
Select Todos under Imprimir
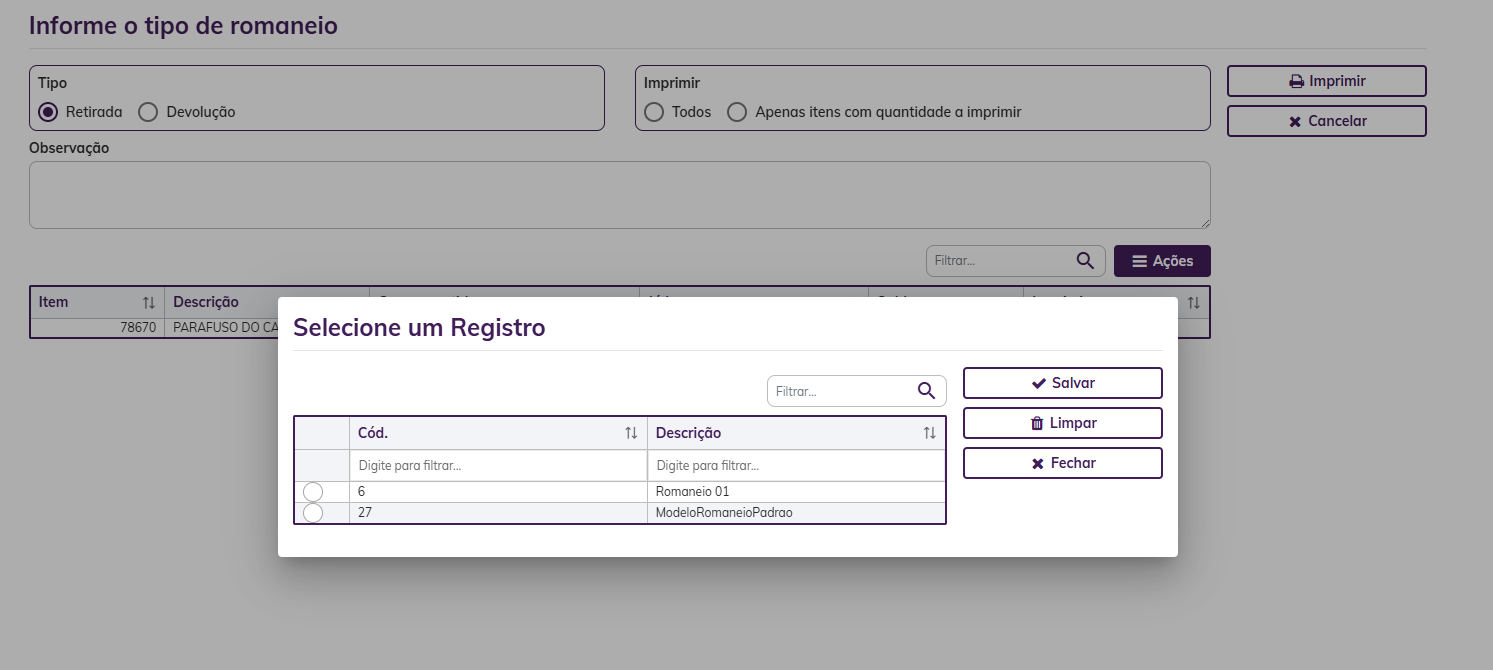(x=654, y=112)
